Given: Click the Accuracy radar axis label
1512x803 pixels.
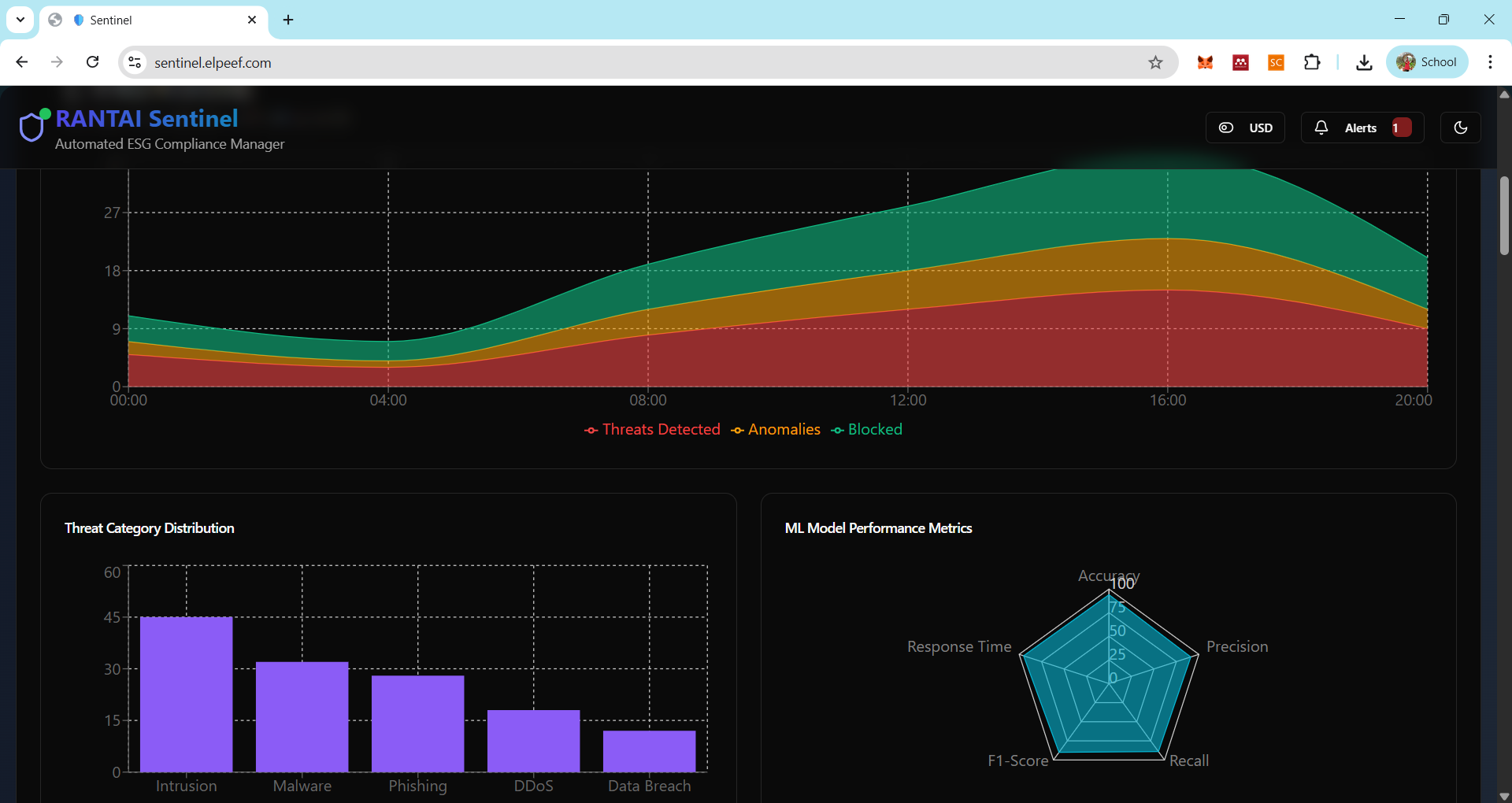Looking at the screenshot, I should tap(1109, 575).
